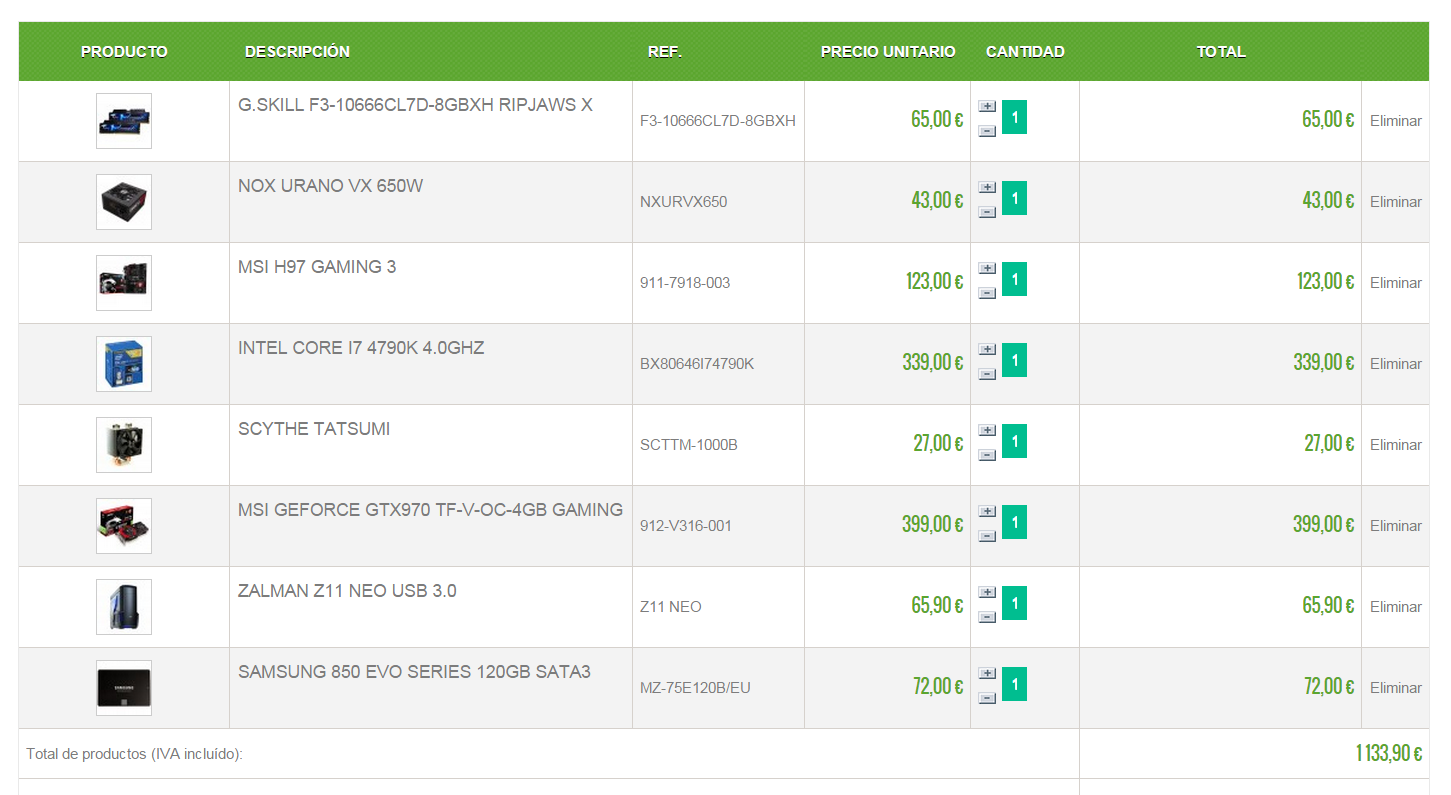The height and width of the screenshot is (795, 1451).
Task: Select reference text BX80646I74790K
Action: tap(697, 364)
